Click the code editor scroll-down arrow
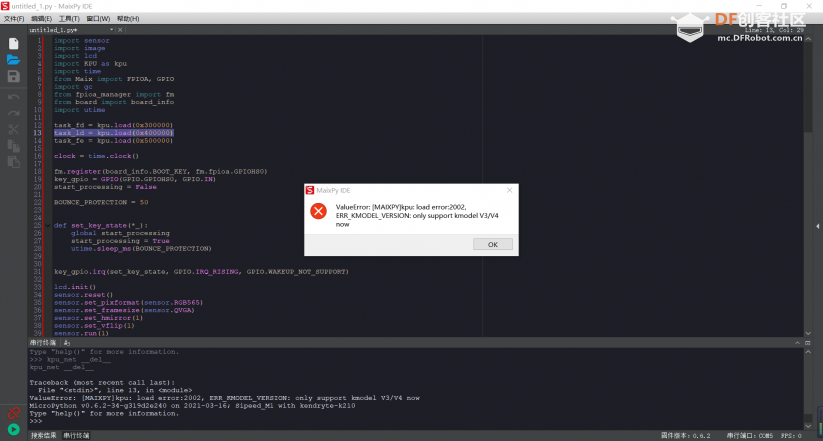The width and height of the screenshot is (823, 441). 808,333
